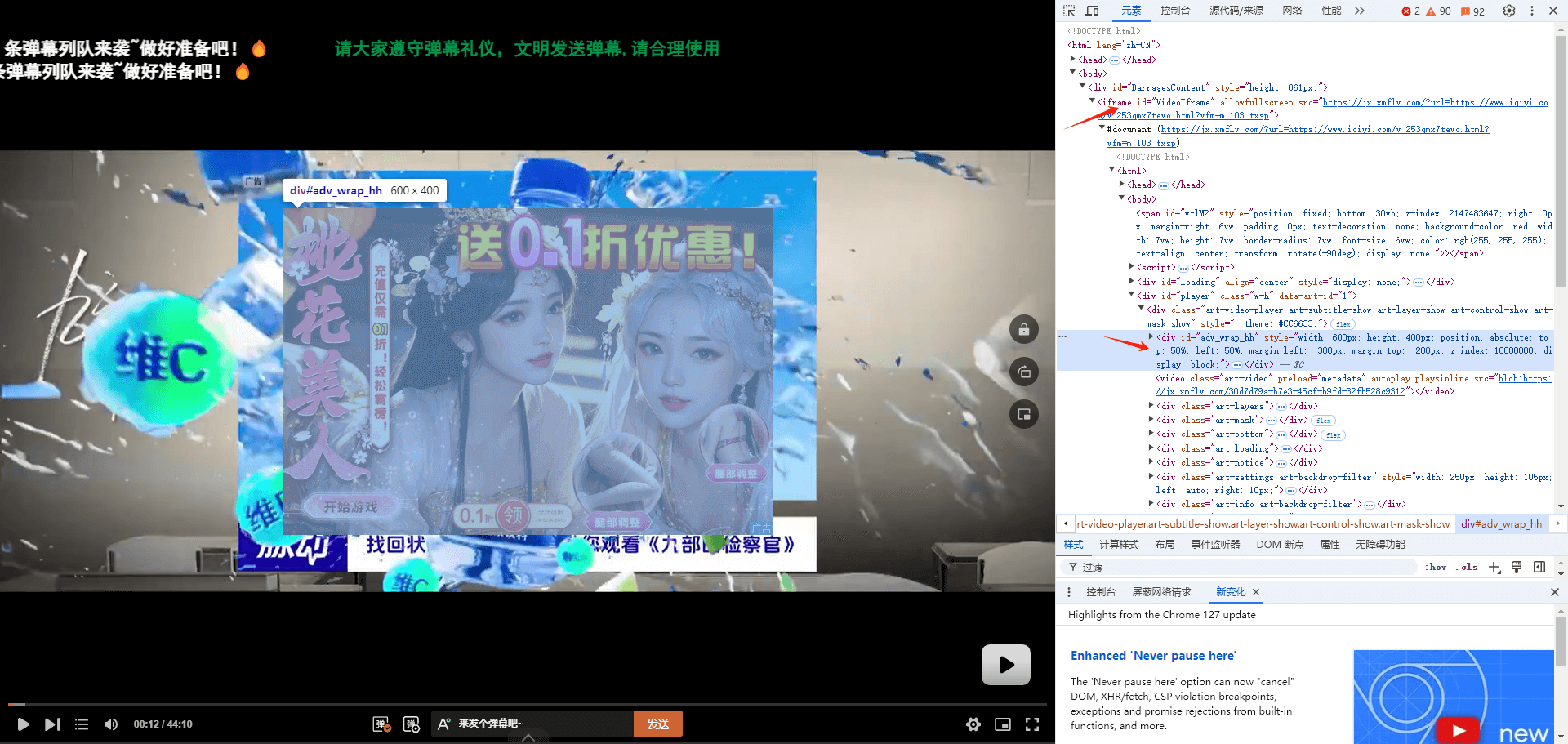Expand the loading div node
Screen dimensions: 1568x744
coord(1132,281)
